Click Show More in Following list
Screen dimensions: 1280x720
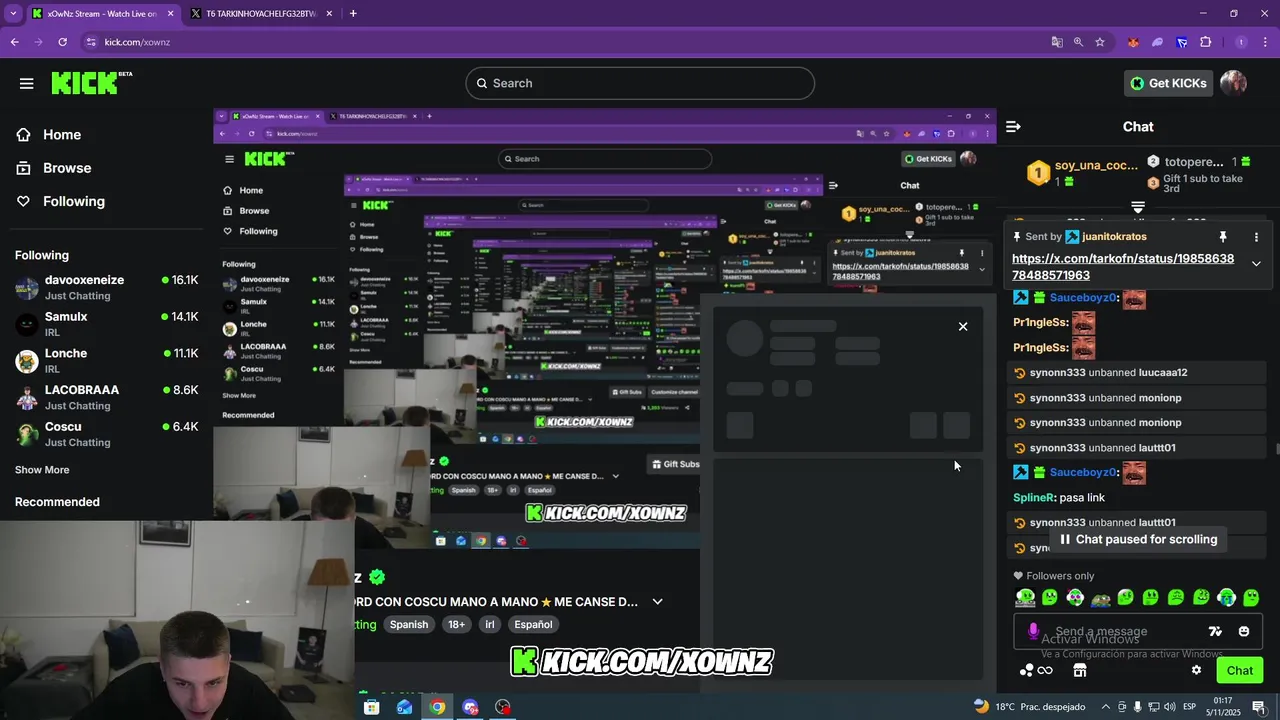click(x=42, y=470)
